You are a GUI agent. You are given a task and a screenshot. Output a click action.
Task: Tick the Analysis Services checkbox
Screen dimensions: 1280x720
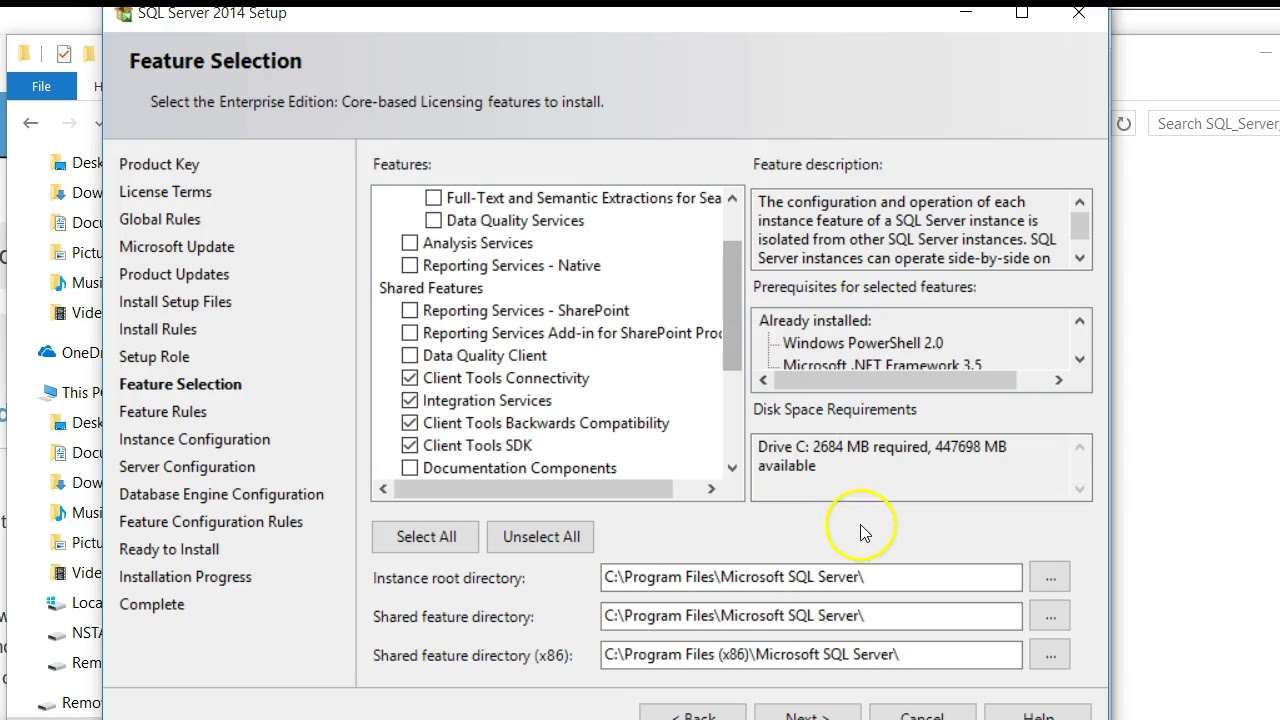[x=410, y=243]
